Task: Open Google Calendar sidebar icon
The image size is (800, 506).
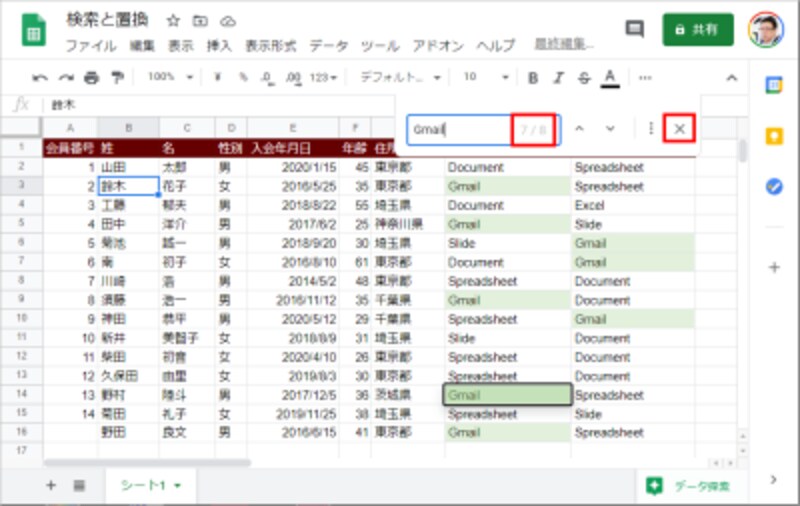Action: click(774, 85)
